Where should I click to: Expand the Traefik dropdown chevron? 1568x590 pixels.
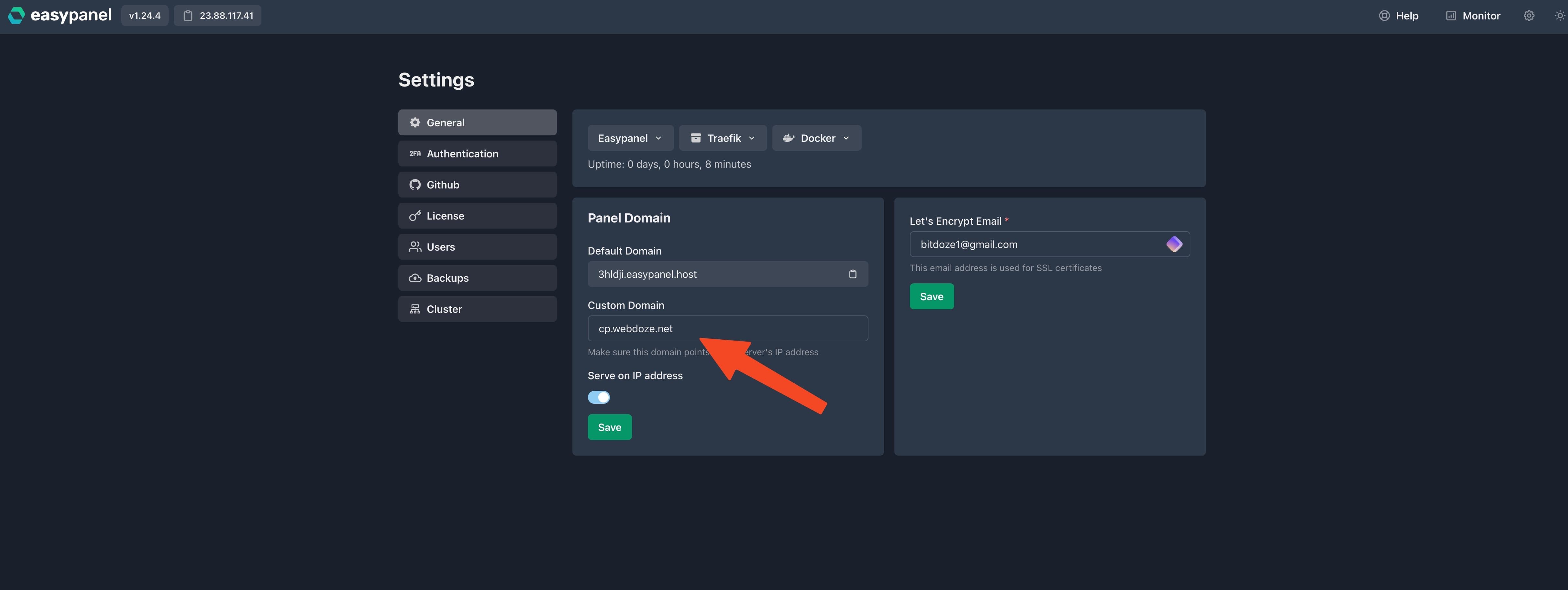pos(752,138)
